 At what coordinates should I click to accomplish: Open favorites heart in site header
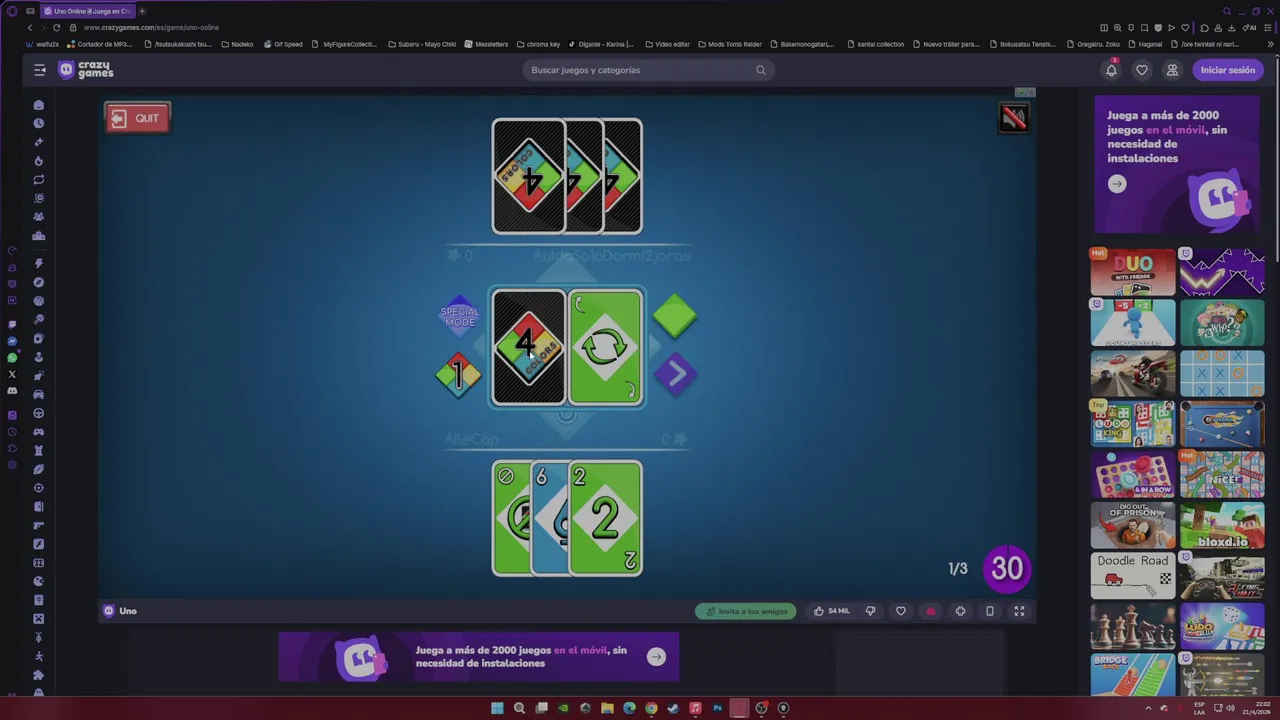[1141, 70]
